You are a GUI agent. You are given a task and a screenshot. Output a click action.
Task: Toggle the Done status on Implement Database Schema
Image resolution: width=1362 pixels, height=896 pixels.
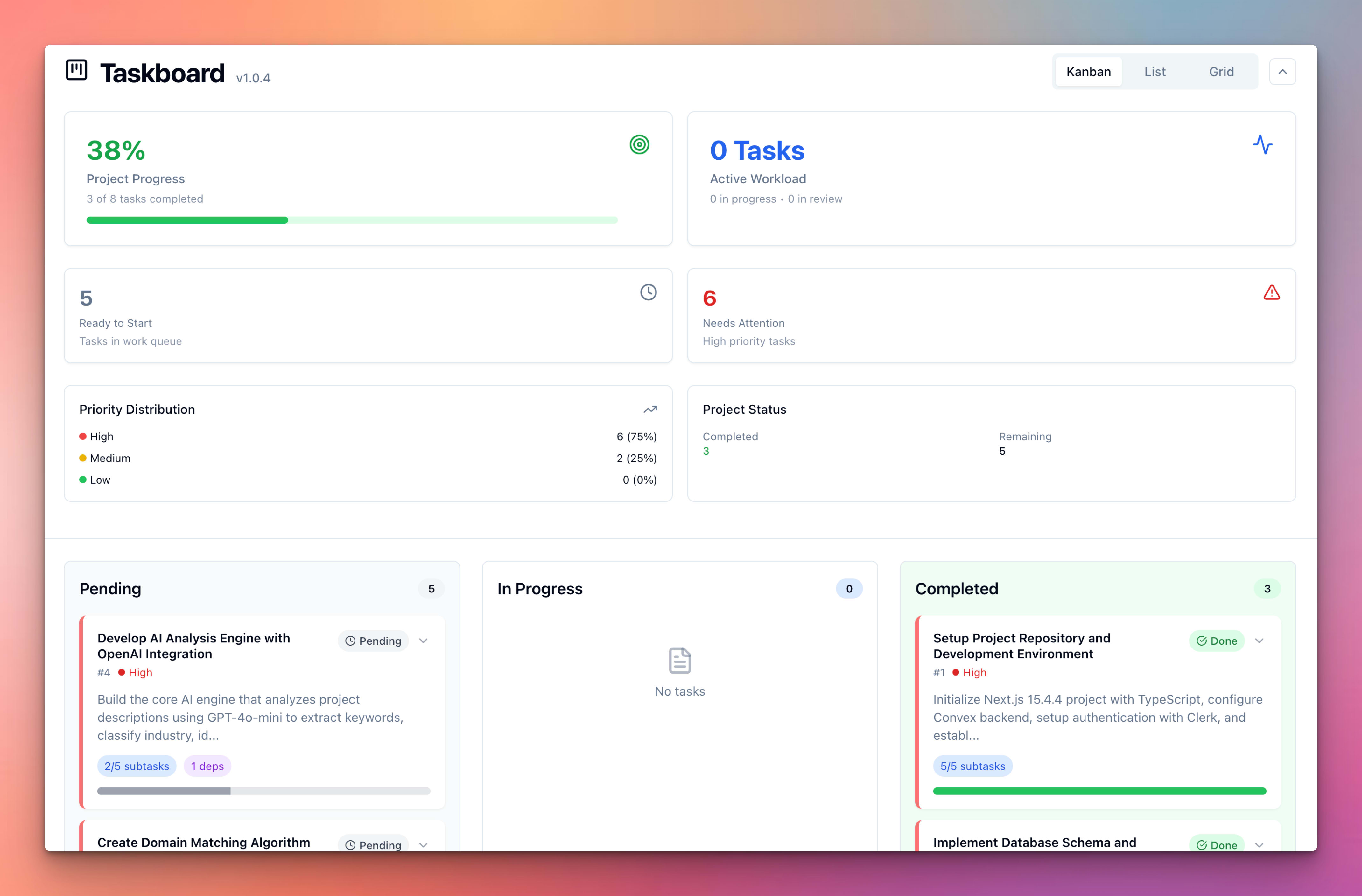click(1217, 844)
